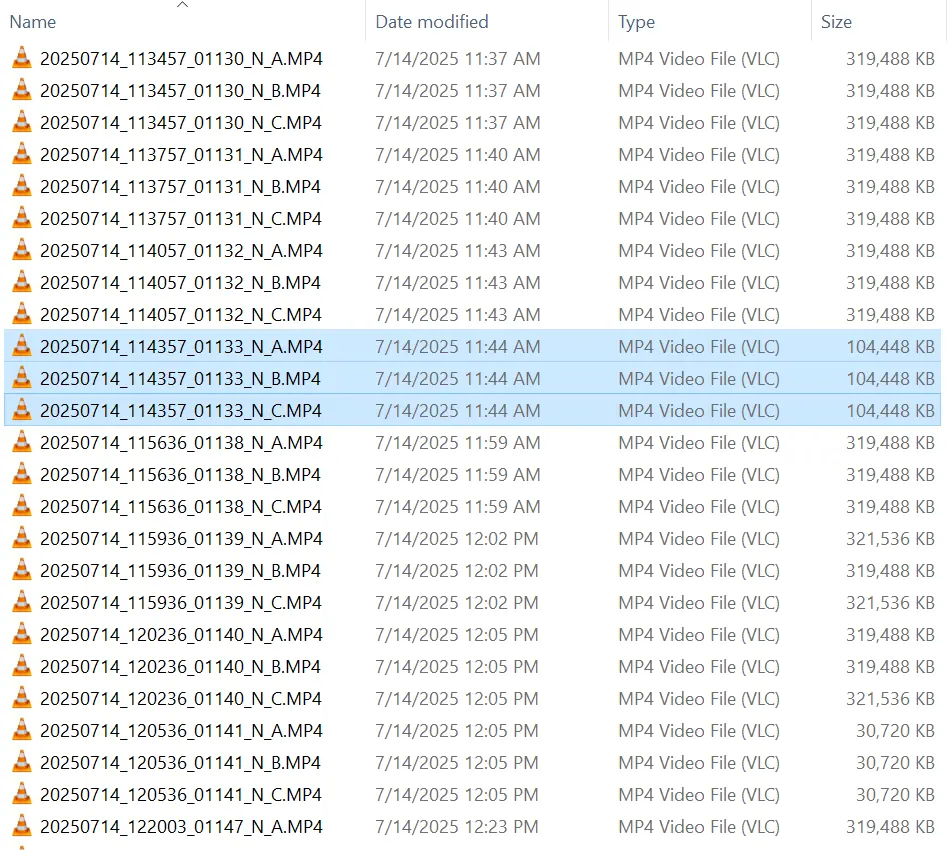Click date 7/14/2025 11:59 AM of 01138_N_B
Image resolution: width=949 pixels, height=850 pixels.
click(x=458, y=475)
